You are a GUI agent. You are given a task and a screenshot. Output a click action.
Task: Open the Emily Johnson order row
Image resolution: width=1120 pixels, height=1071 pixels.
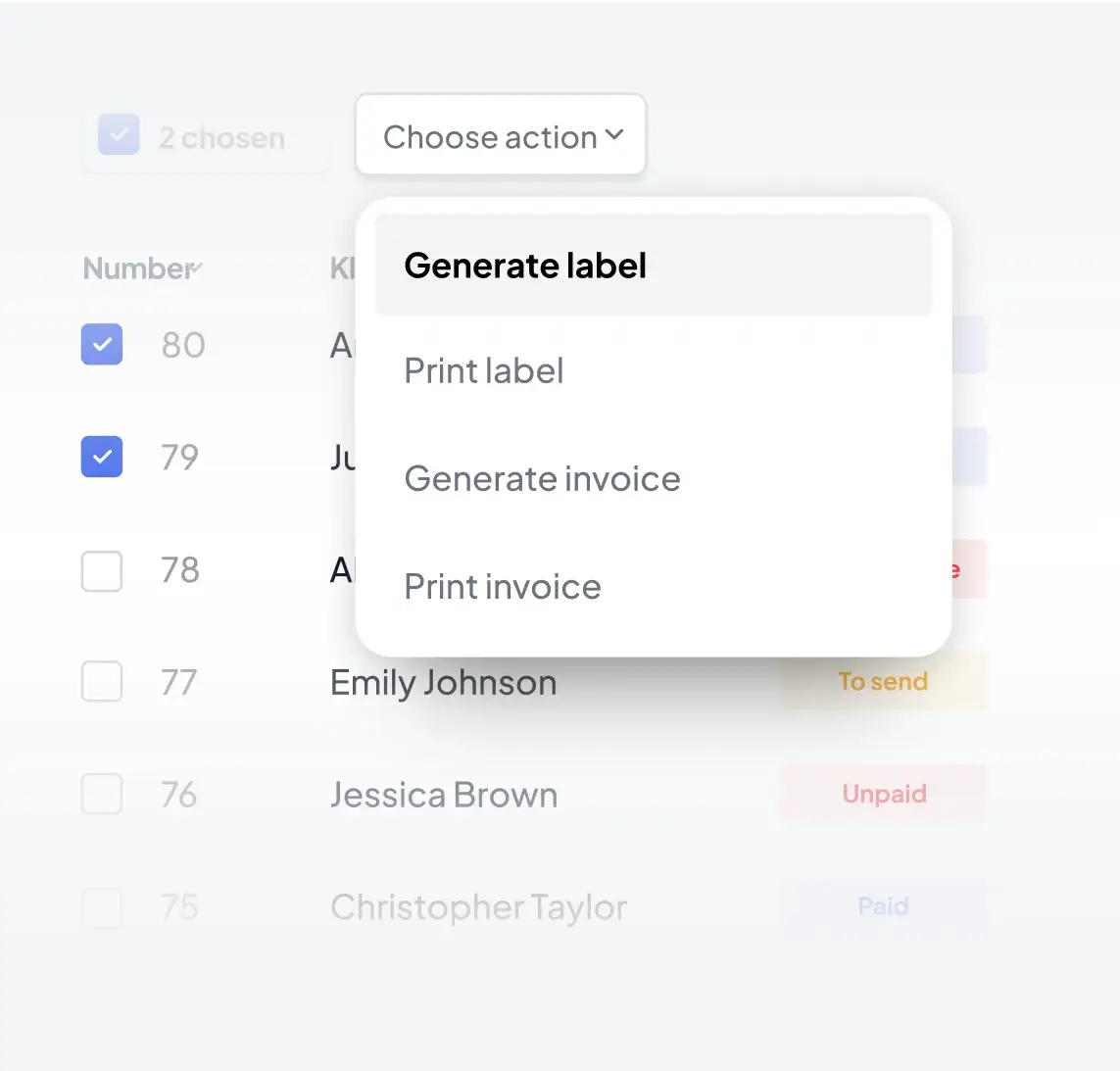(443, 683)
